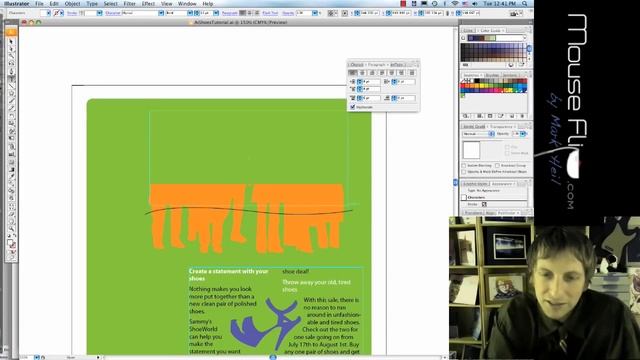Select the Type tool in toolbox
Viewport: 640px width, 360px height.
(11, 78)
